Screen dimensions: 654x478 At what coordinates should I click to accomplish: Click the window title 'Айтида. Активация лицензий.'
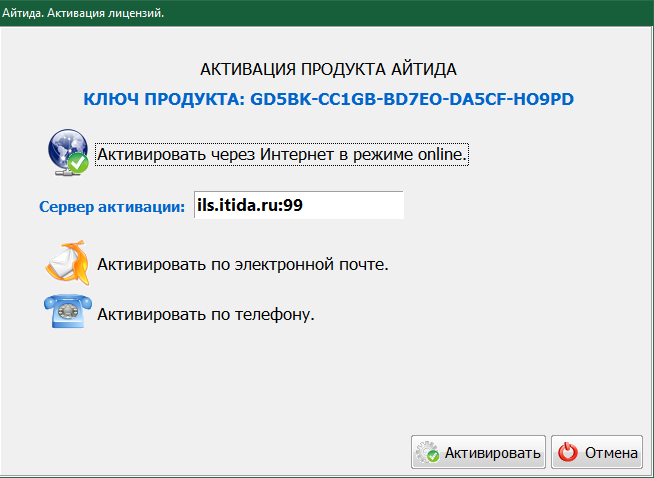click(x=83, y=13)
